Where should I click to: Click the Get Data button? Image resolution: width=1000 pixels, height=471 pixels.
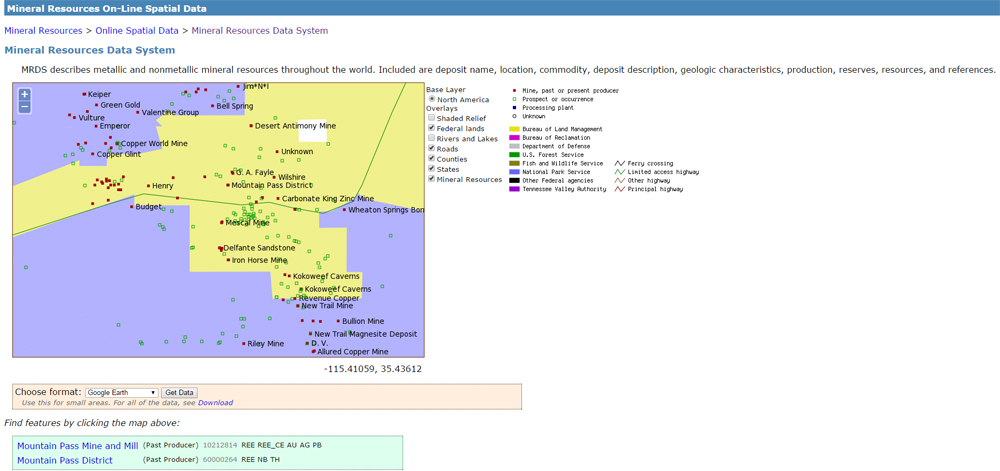pyautogui.click(x=179, y=393)
